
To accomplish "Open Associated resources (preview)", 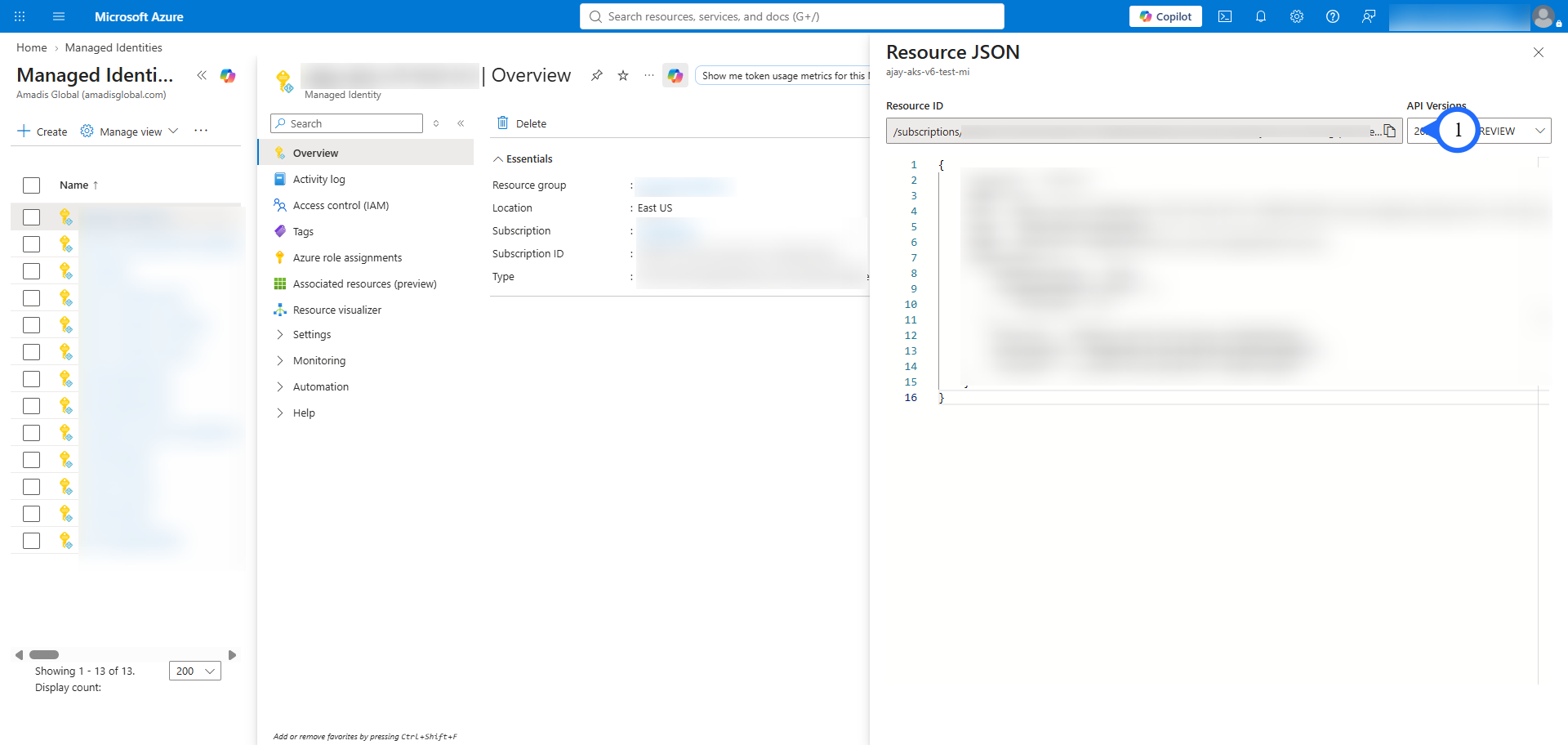I will click(366, 283).
